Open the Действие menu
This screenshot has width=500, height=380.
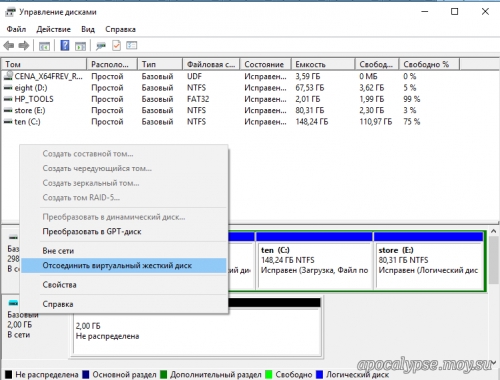pos(53,29)
